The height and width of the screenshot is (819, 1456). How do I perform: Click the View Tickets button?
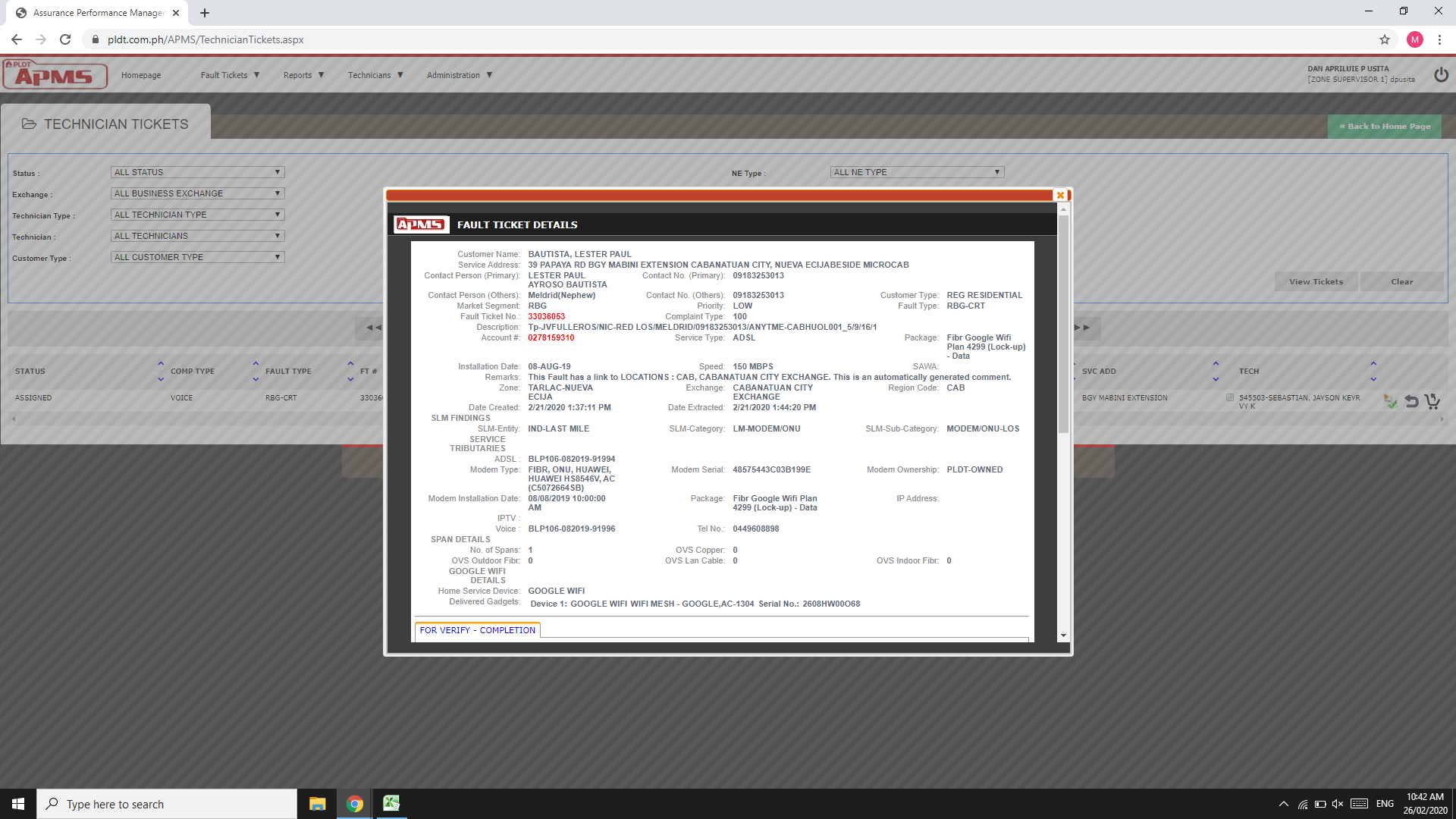pos(1316,281)
